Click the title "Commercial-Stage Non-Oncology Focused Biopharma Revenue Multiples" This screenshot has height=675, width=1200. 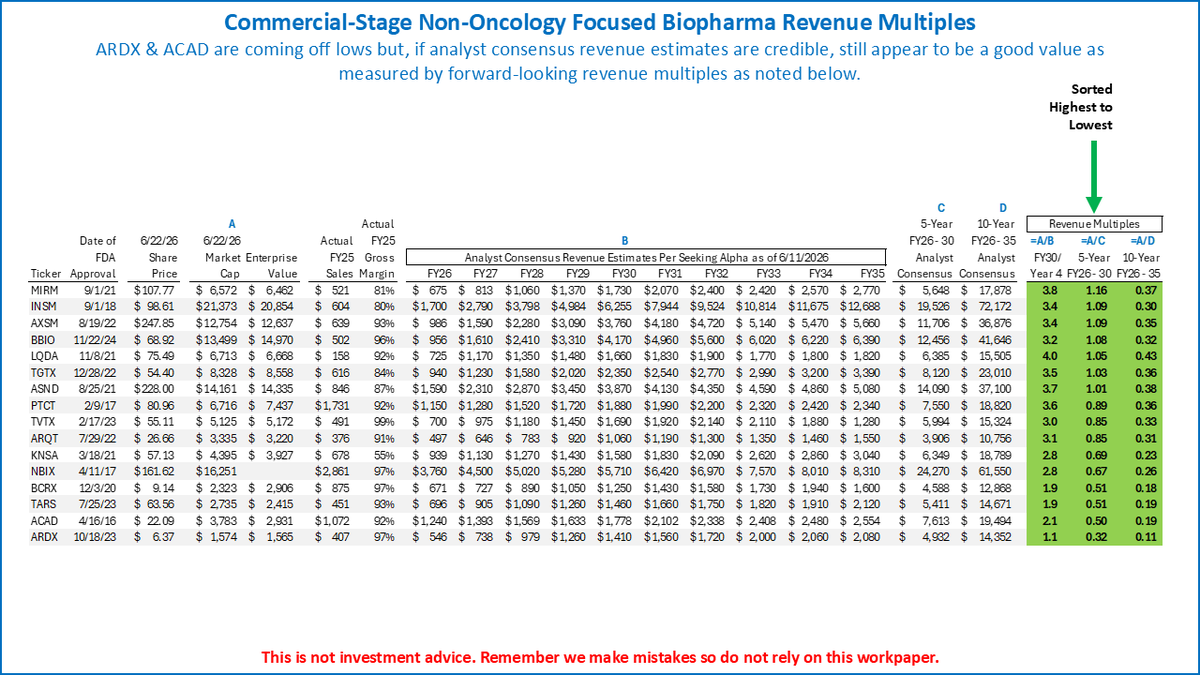point(599,21)
